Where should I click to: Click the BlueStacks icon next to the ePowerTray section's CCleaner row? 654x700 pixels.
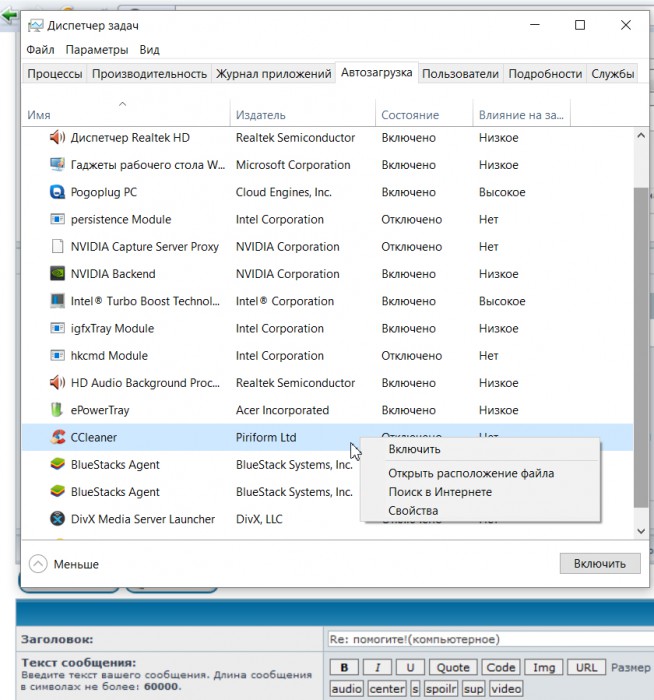click(x=57, y=464)
